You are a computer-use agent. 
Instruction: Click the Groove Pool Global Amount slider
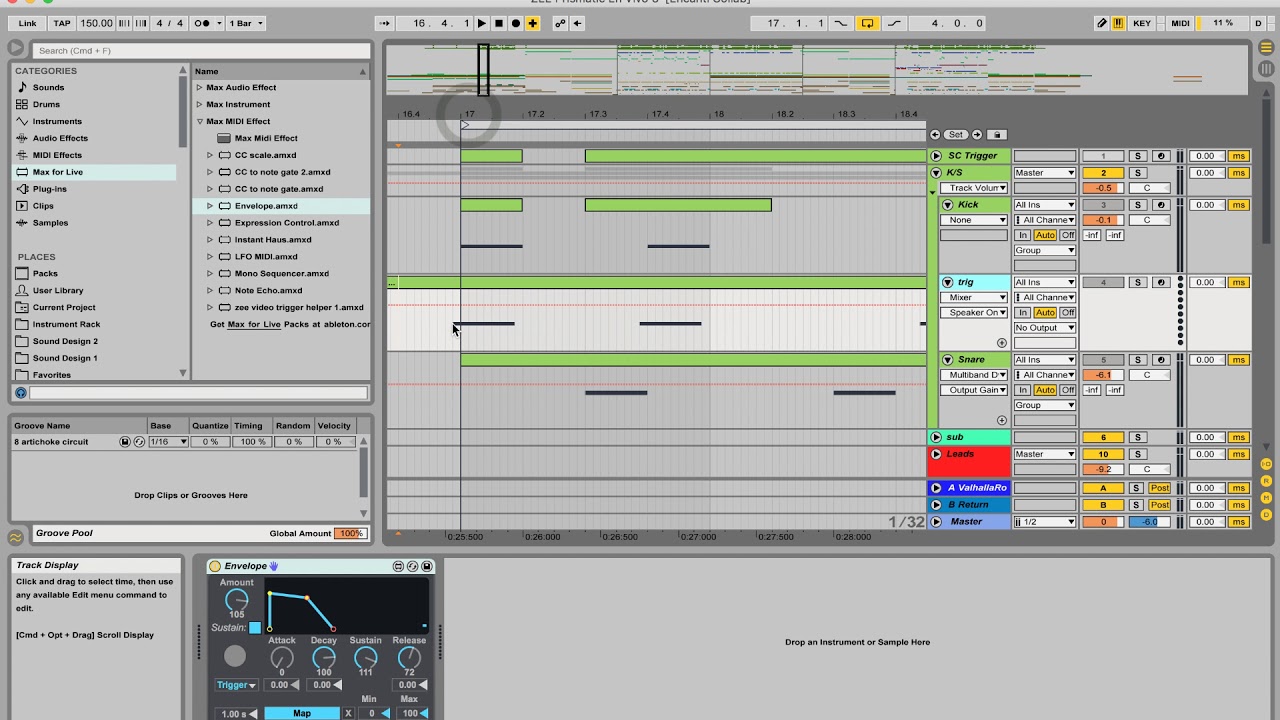[350, 533]
